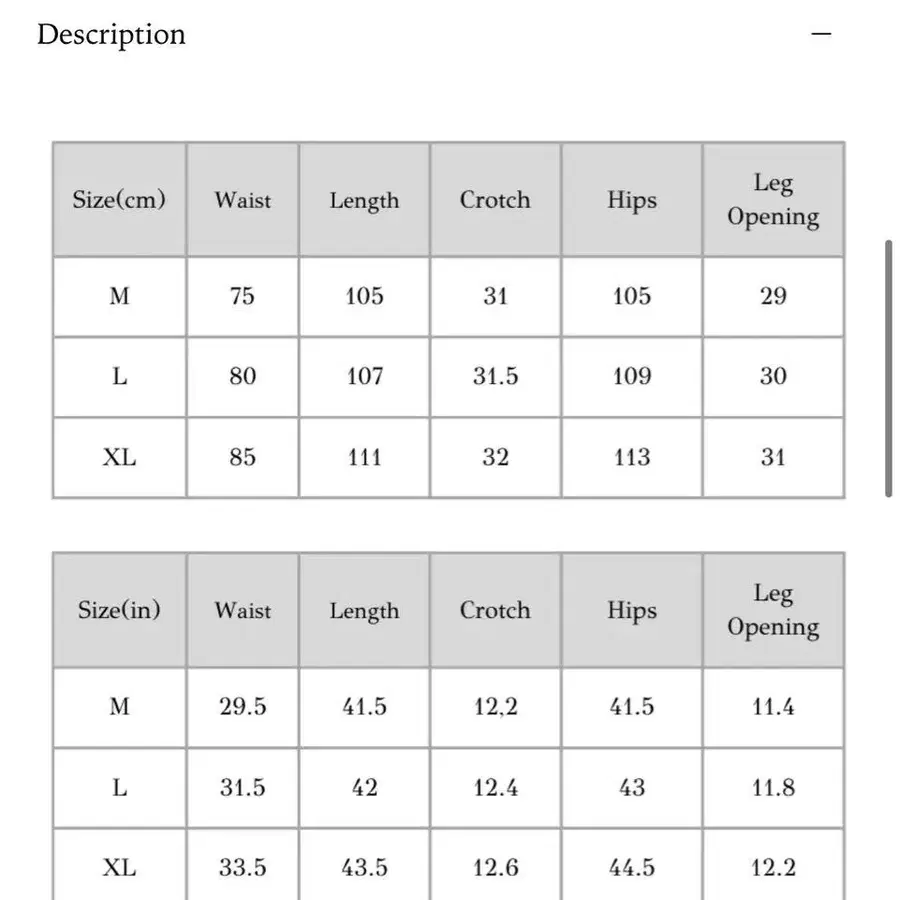Click Length header in the centimeter table
900x900 pixels.
point(364,200)
